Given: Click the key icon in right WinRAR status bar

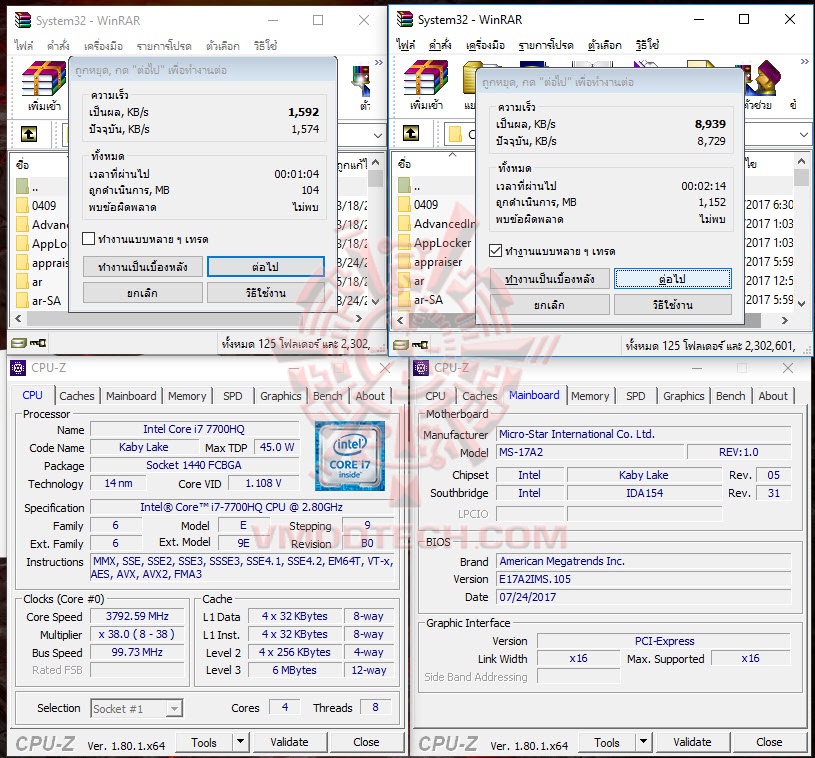Looking at the screenshot, I should [x=420, y=345].
